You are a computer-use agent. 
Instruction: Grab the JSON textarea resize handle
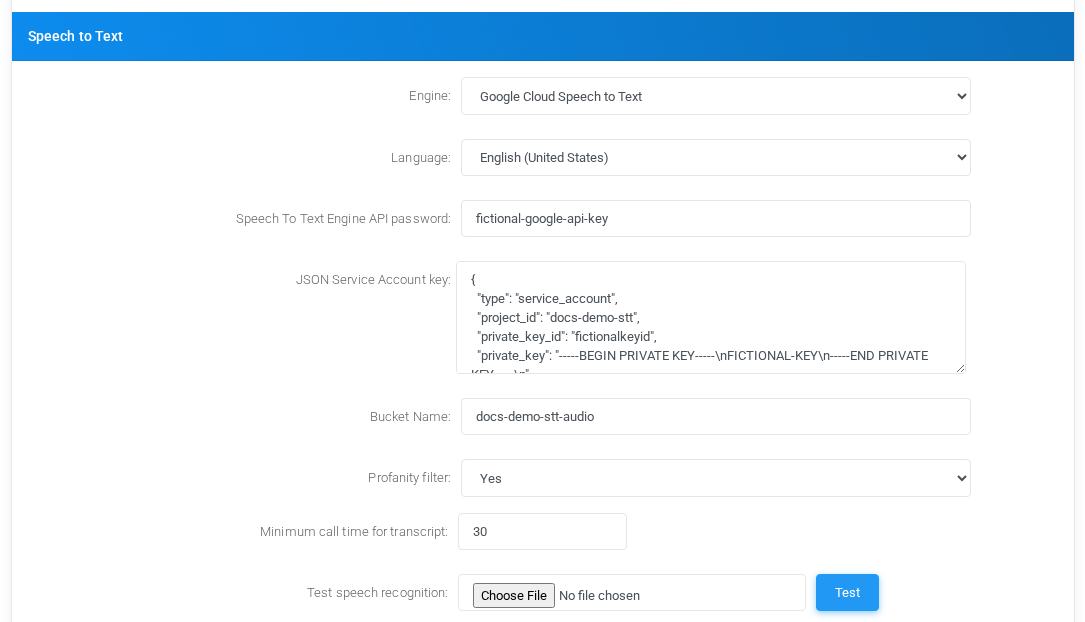click(x=960, y=369)
